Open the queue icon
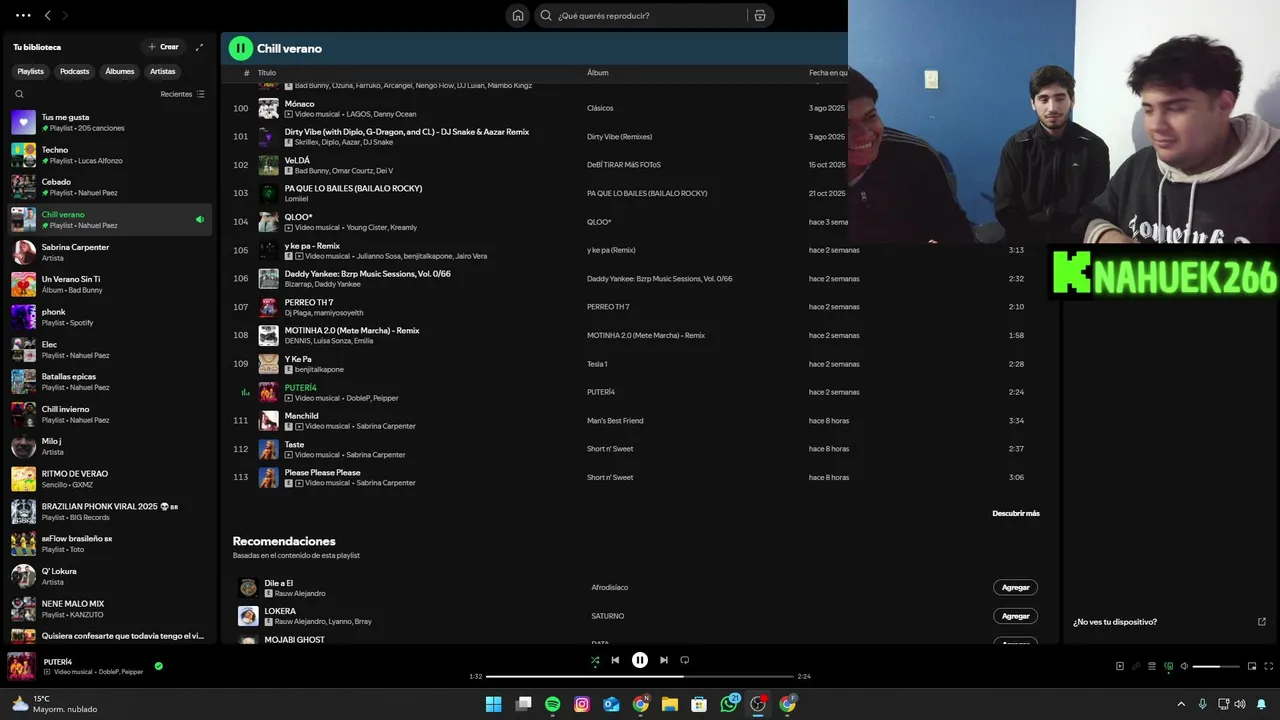The image size is (1280, 720). tap(1152, 666)
